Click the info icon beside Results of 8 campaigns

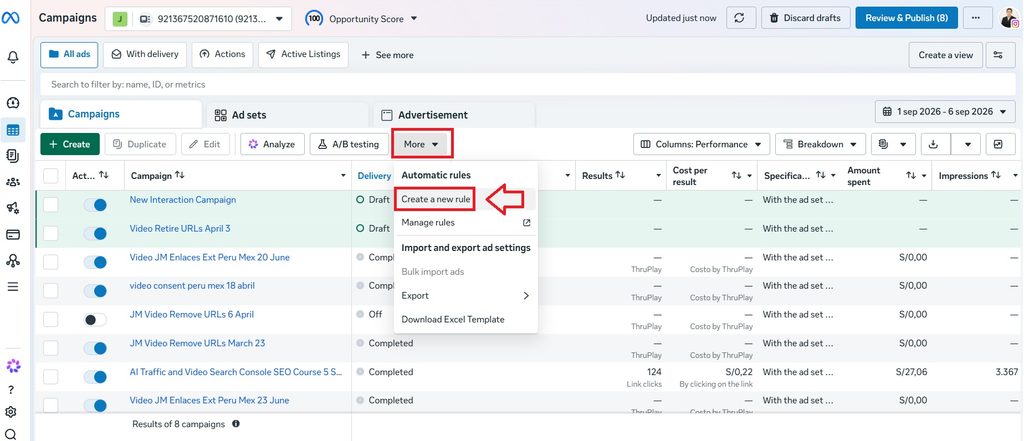(x=236, y=423)
